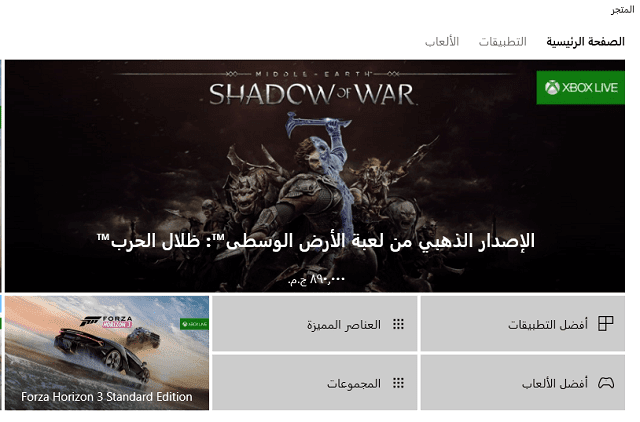Open the المجموعات tile
This screenshot has height=422, width=640.
click(314, 382)
